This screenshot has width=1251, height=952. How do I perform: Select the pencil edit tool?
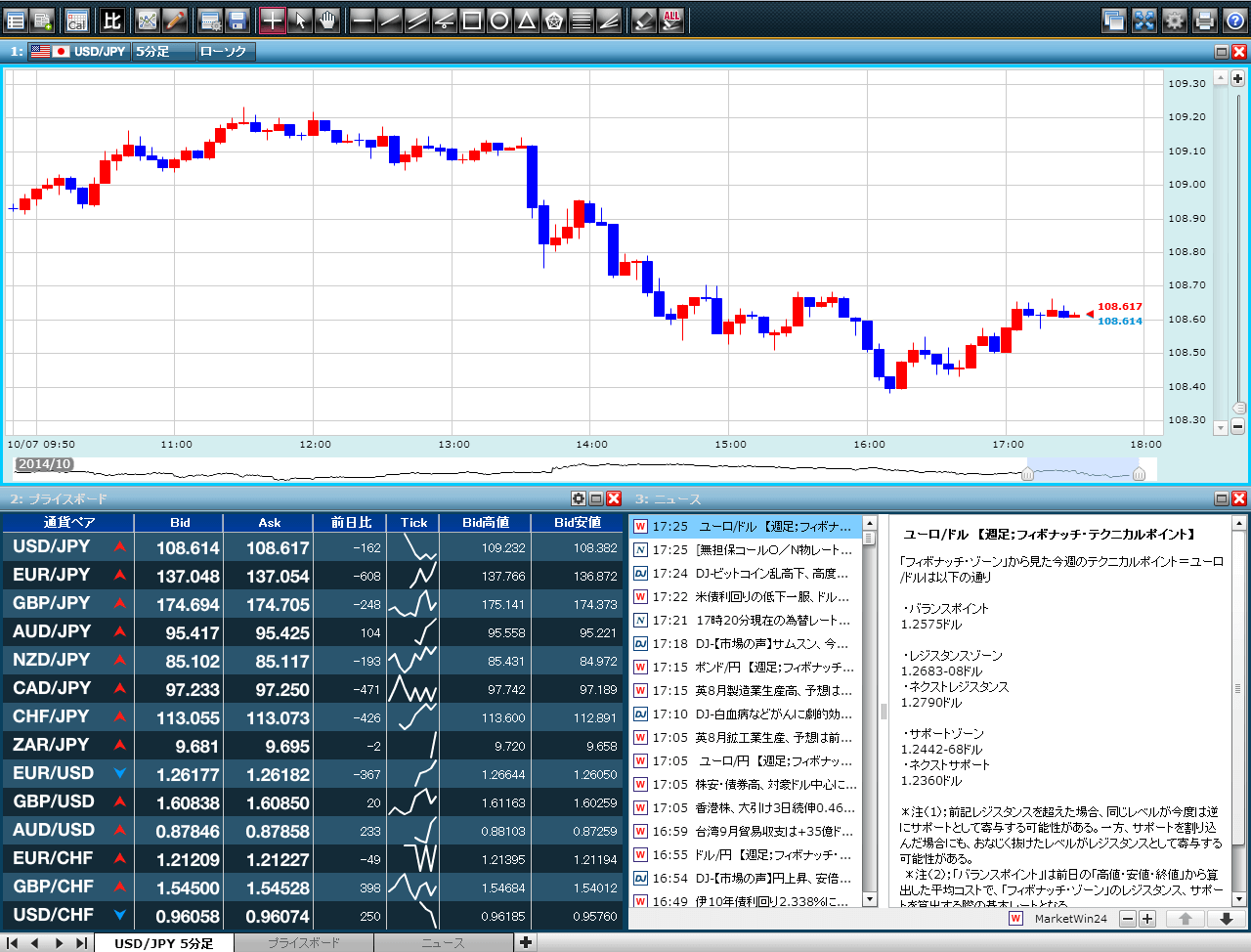(x=175, y=20)
